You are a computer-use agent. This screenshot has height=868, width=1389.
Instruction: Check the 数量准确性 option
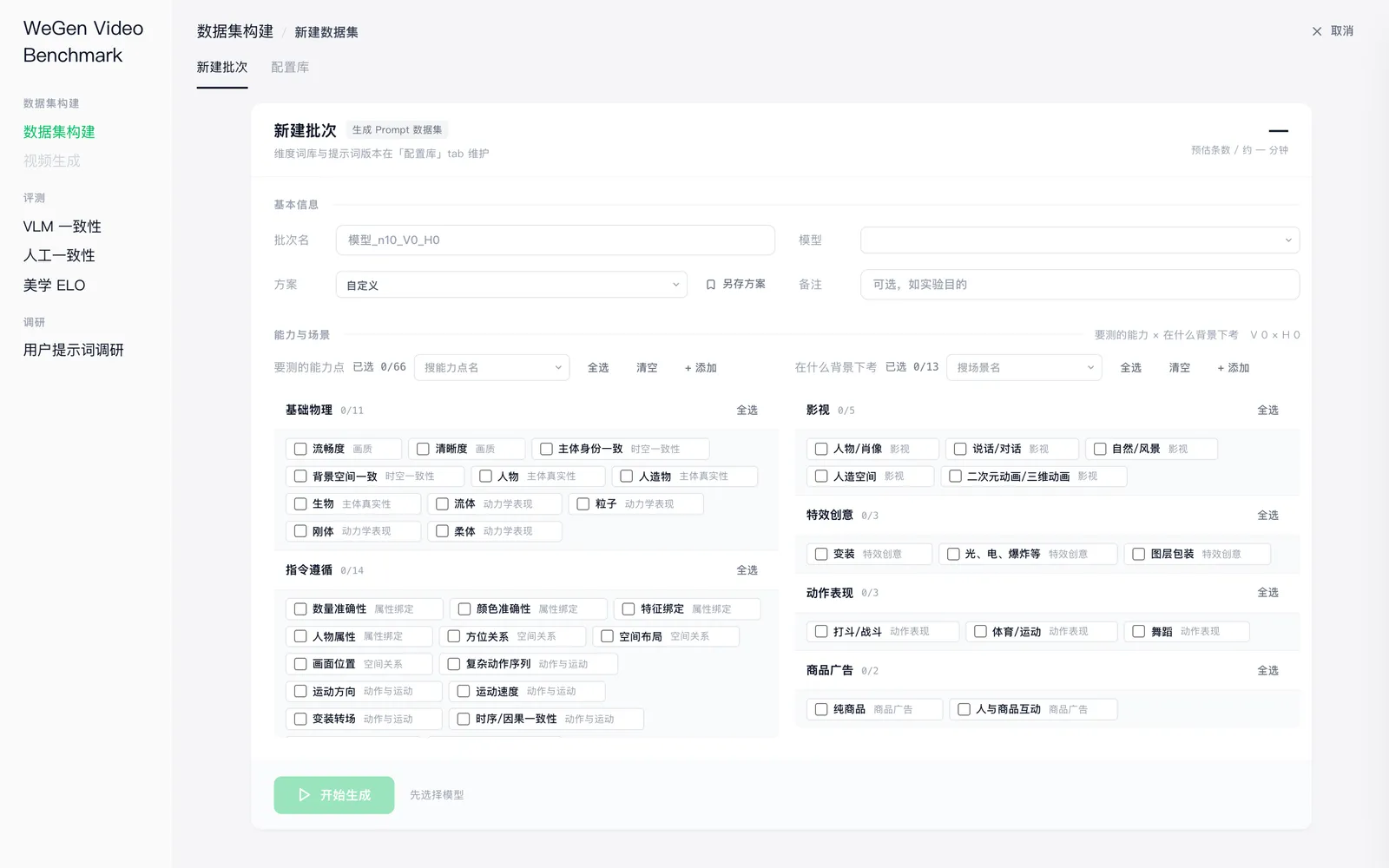300,609
